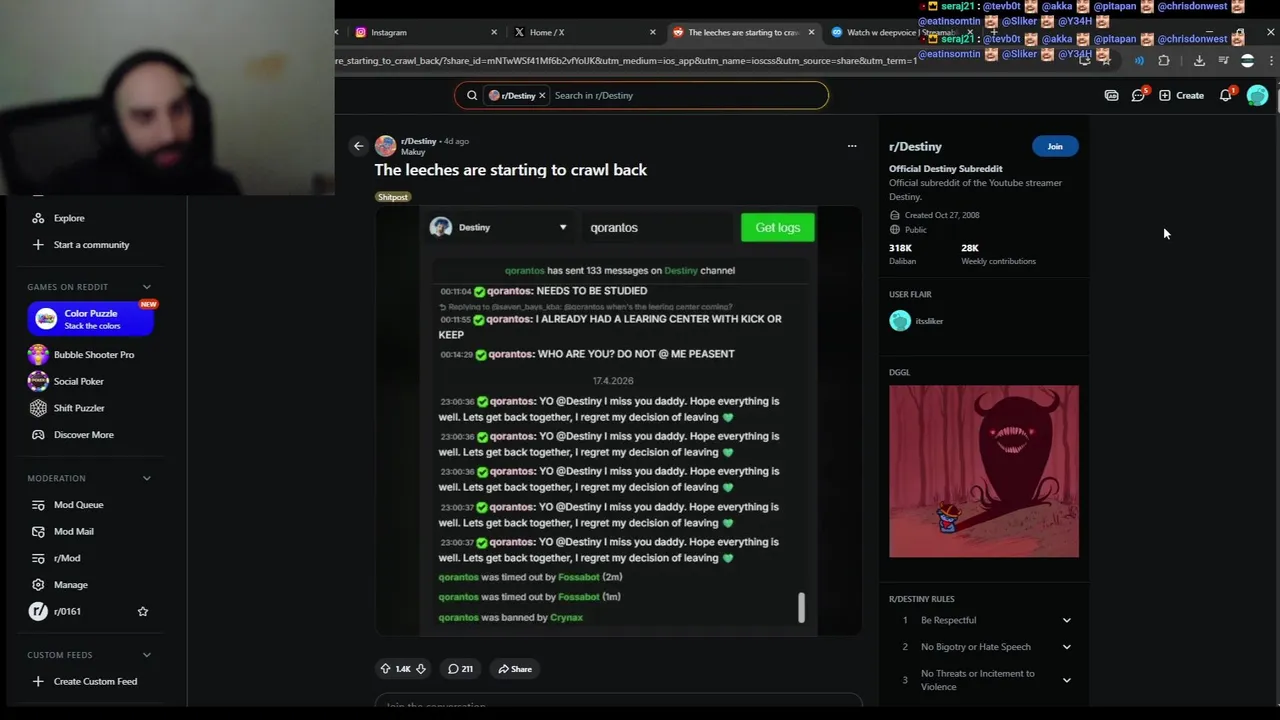Remove the r/Destiny search filter chip
Image resolution: width=1280 pixels, height=720 pixels.
click(542, 95)
